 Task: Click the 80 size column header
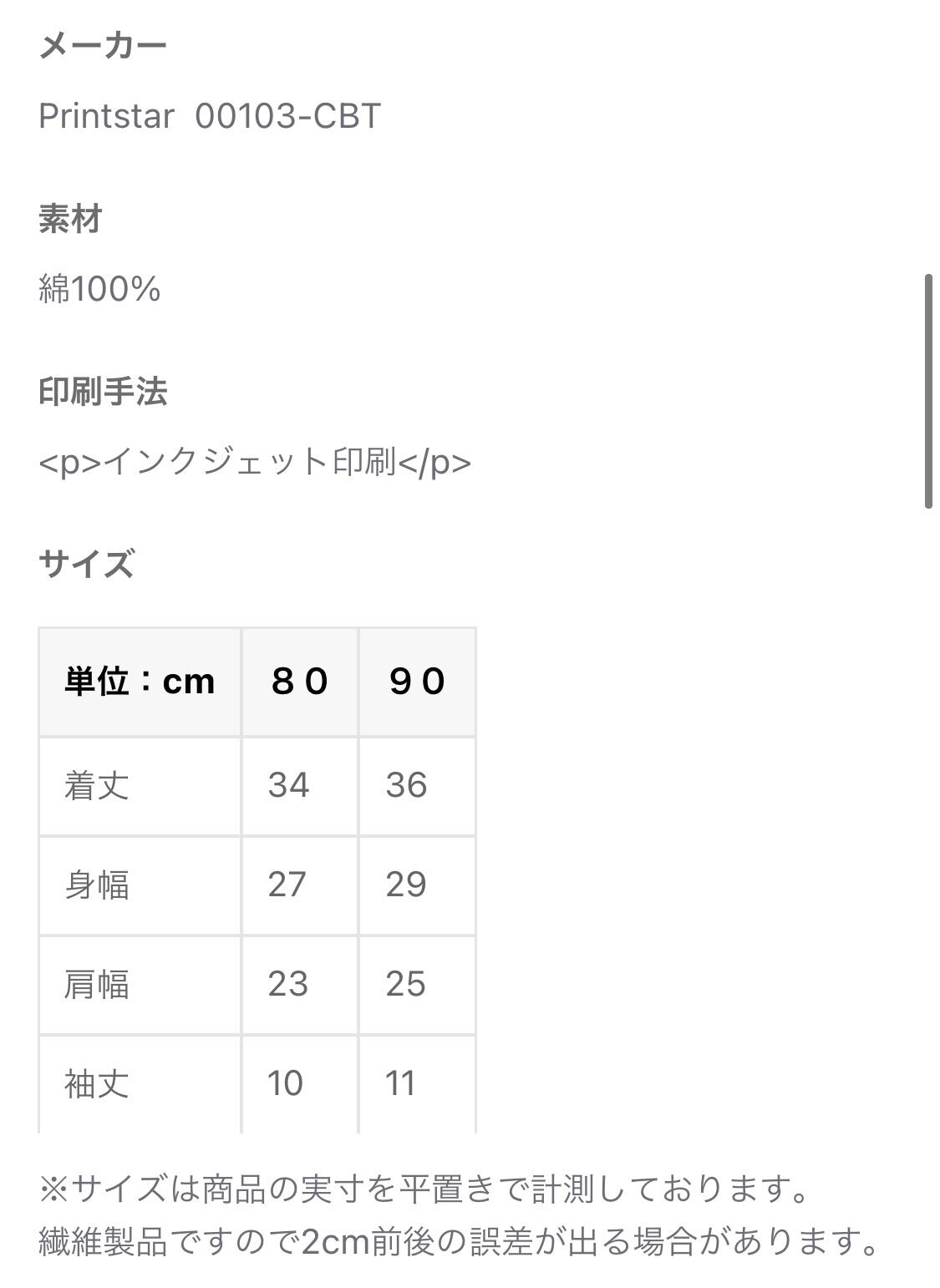(300, 682)
